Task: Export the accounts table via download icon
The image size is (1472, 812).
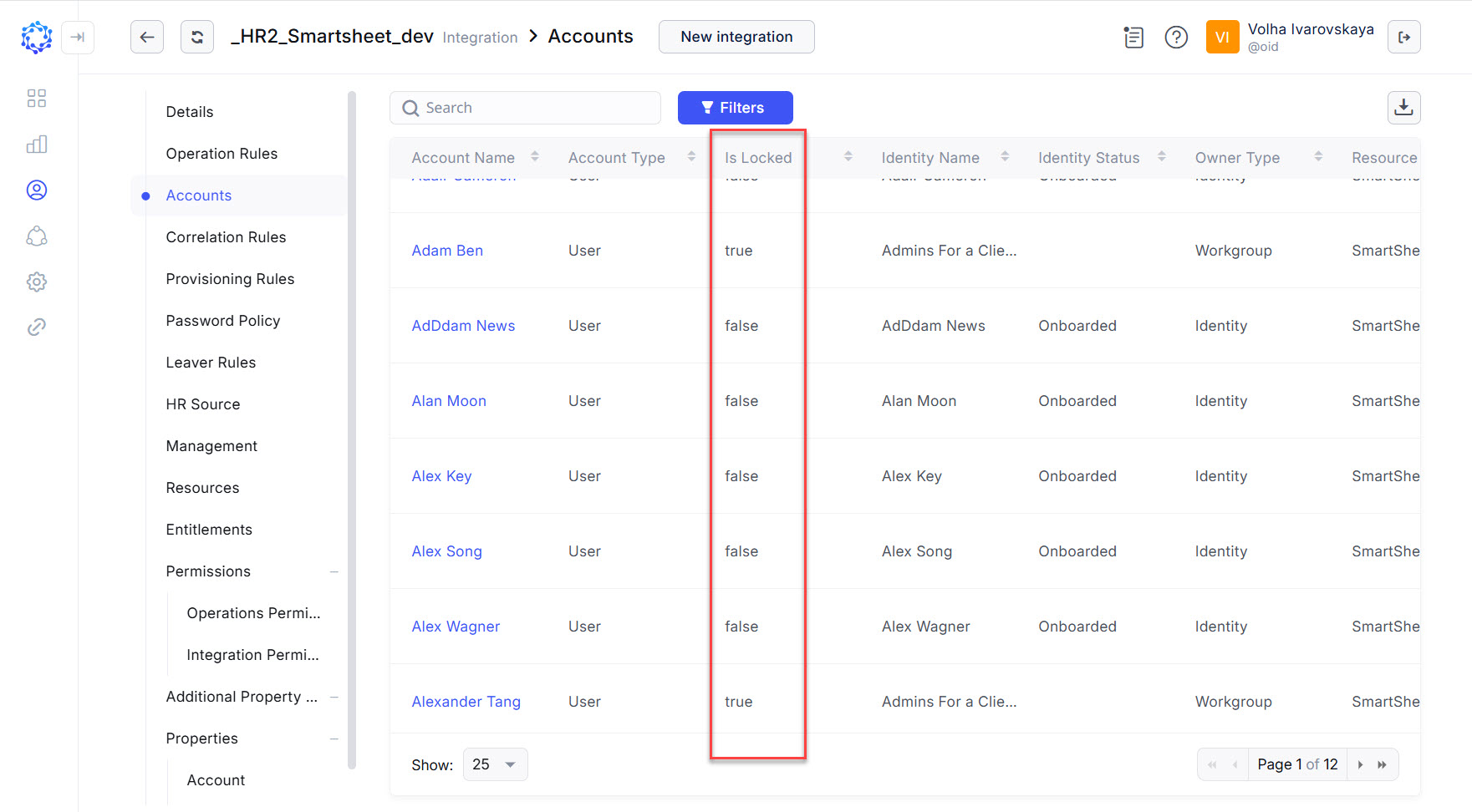Action: (1404, 108)
